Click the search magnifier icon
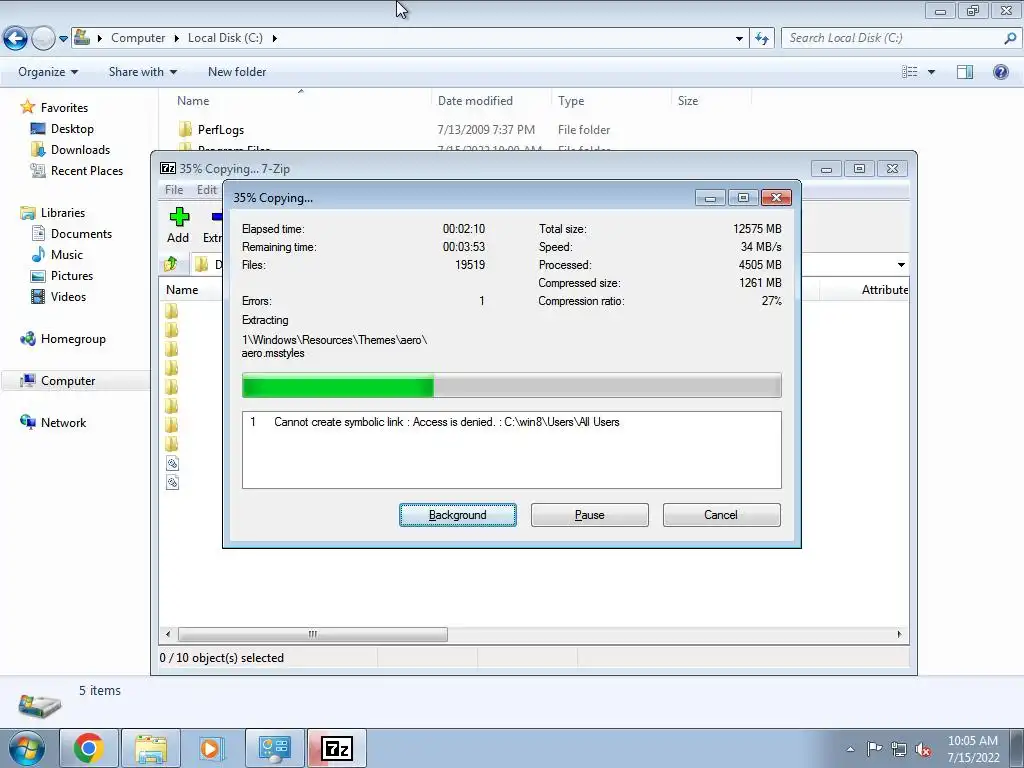Image resolution: width=1024 pixels, height=768 pixels. click(1010, 39)
